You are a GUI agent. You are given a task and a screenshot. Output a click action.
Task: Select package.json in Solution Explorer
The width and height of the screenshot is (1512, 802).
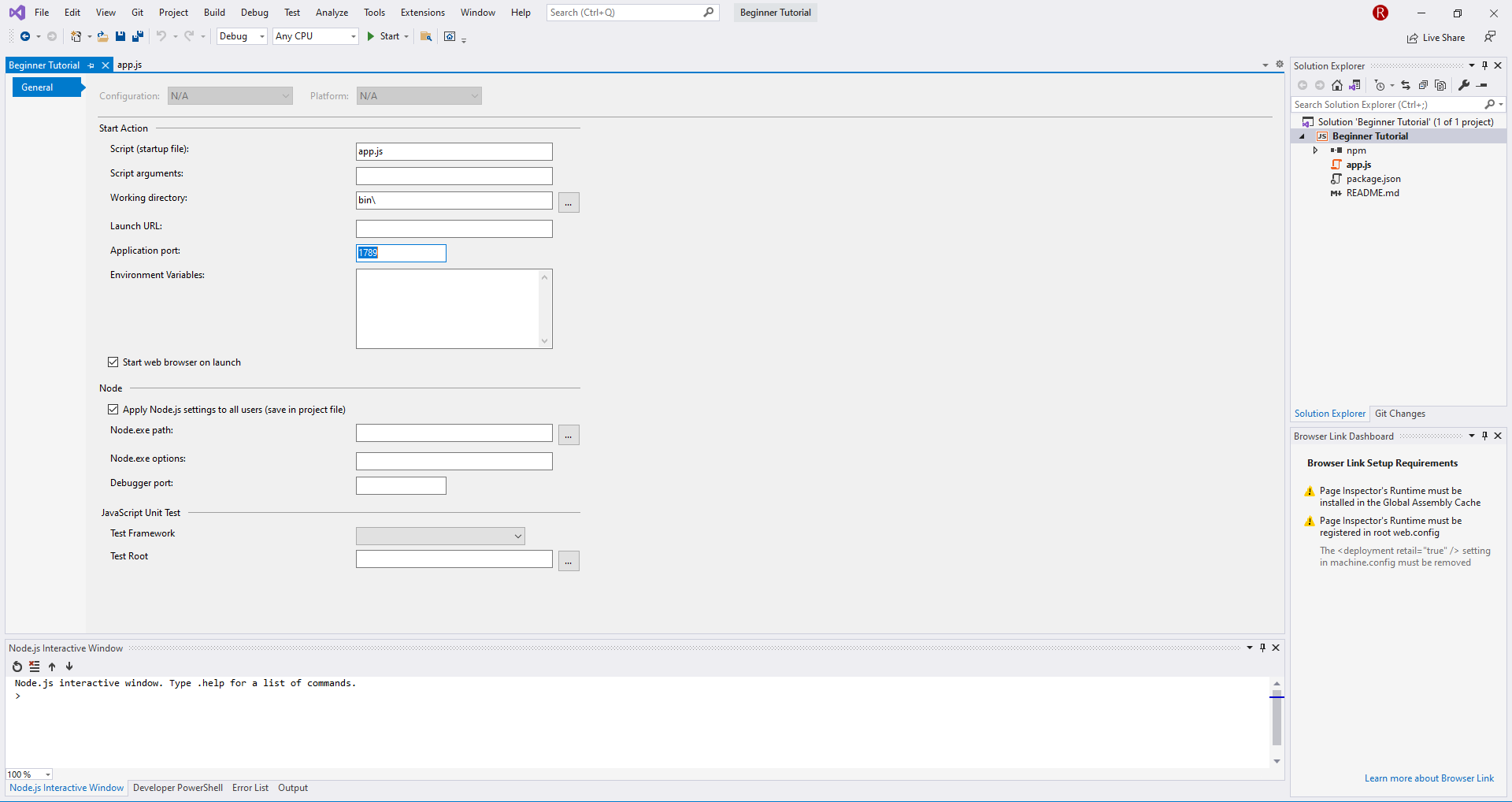(1373, 179)
